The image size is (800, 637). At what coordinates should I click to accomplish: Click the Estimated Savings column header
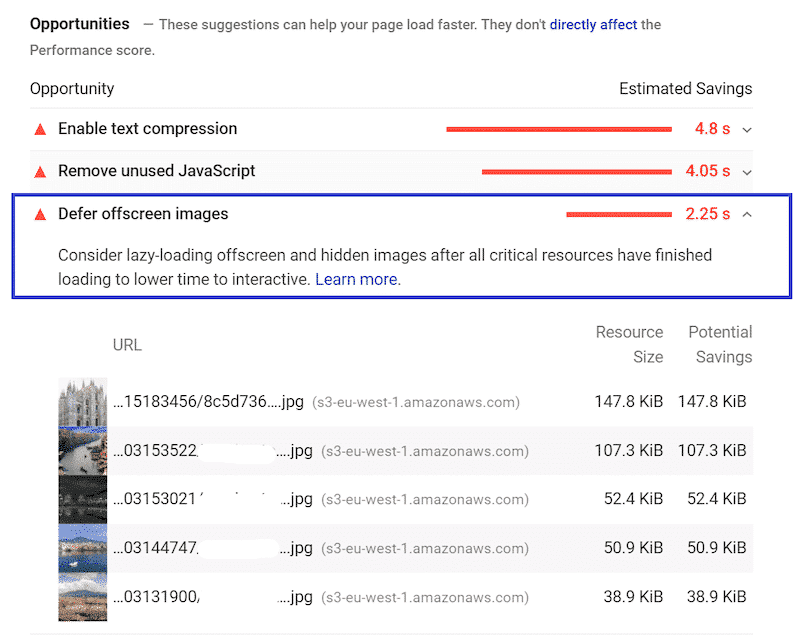coord(686,88)
